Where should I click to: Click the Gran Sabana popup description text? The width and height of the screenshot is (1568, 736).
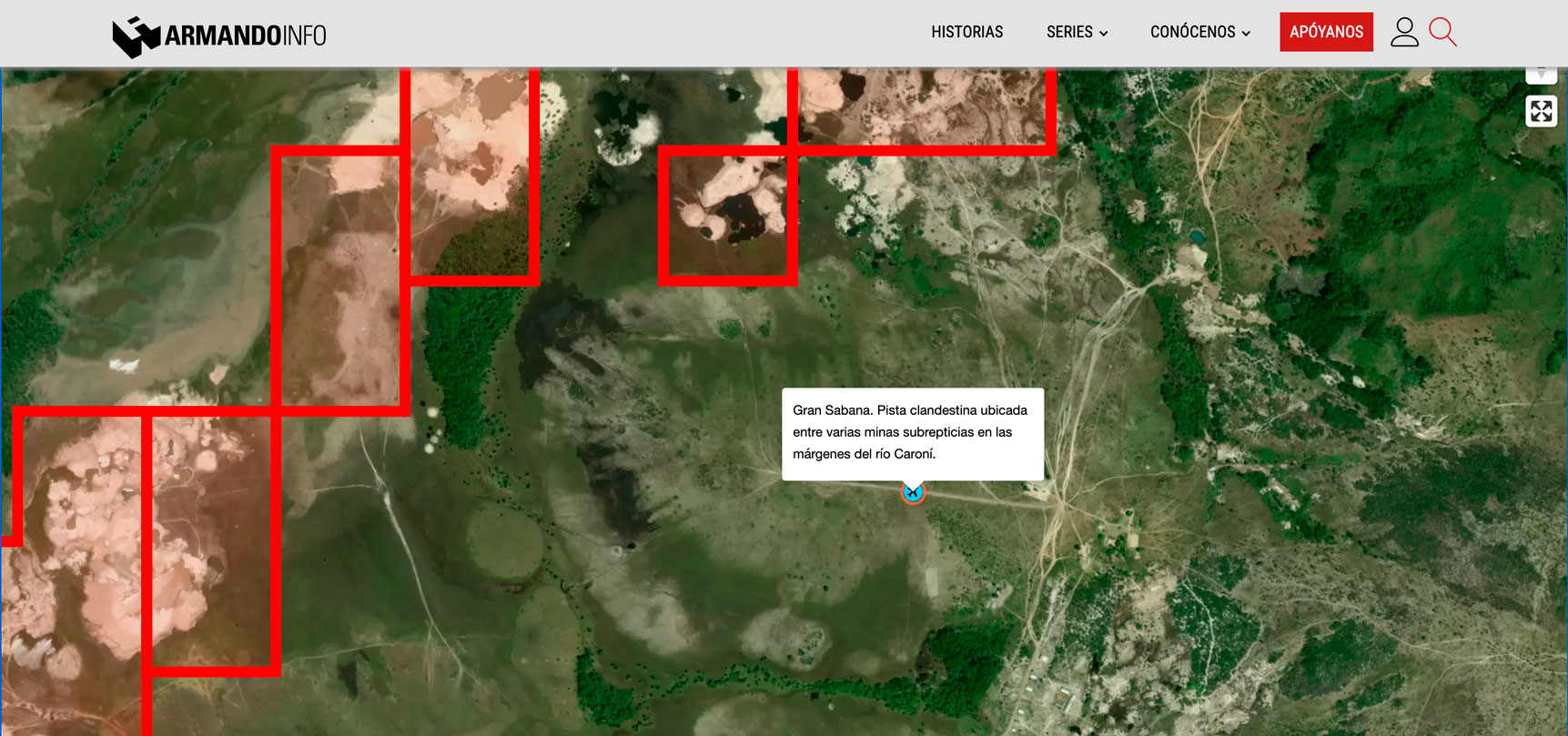[x=912, y=432]
